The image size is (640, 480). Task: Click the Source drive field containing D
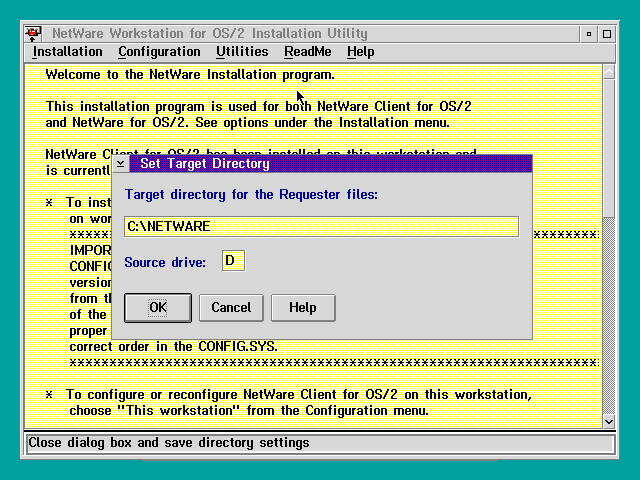point(233,261)
